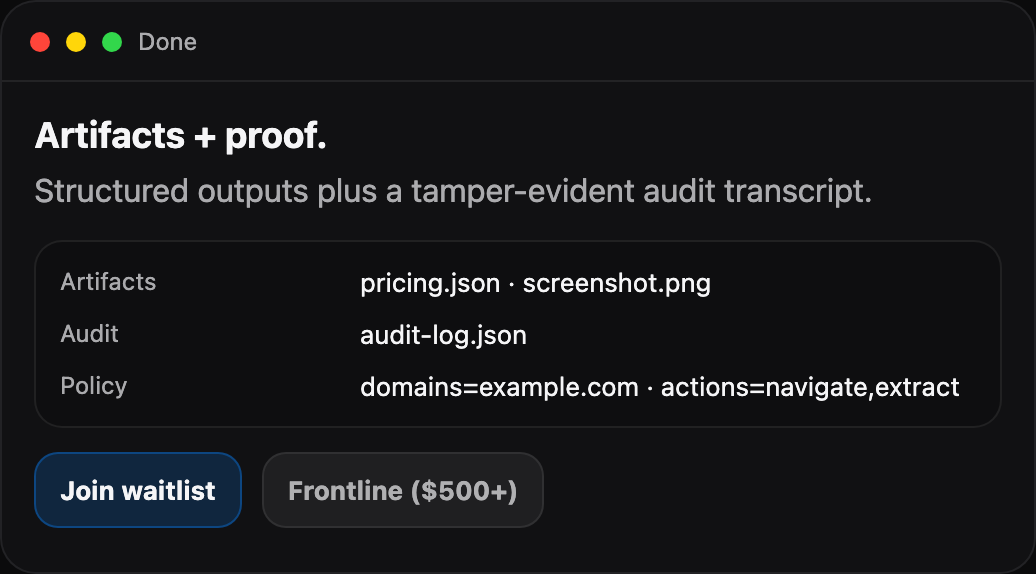This screenshot has height=574, width=1036.
Task: Click the actions=navigate,extract policy value
Action: pos(810,387)
